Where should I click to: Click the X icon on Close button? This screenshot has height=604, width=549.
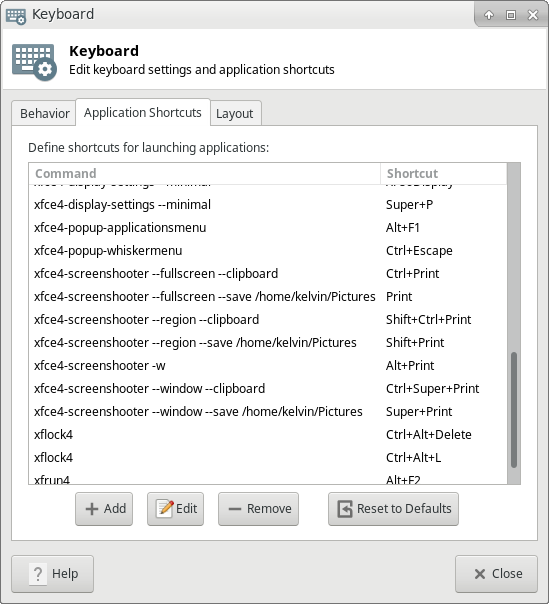pos(480,574)
